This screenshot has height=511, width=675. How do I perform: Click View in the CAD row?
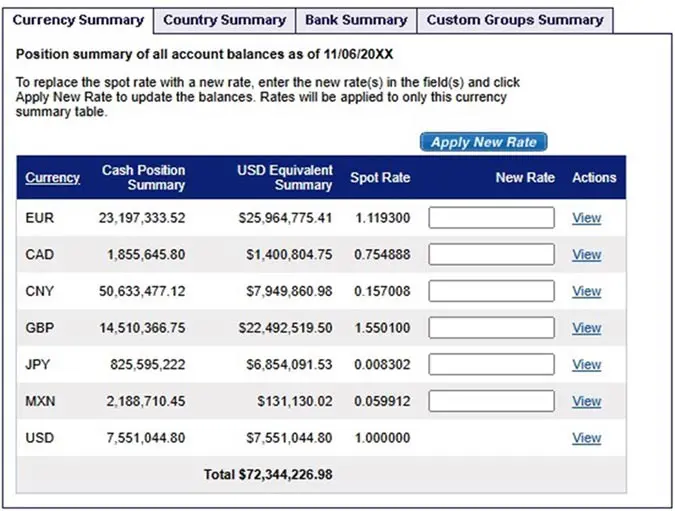point(586,255)
